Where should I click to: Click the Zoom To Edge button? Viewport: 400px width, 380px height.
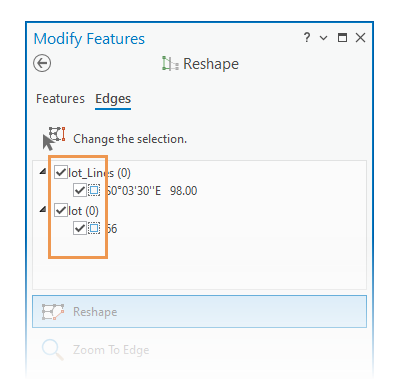[x=199, y=350]
